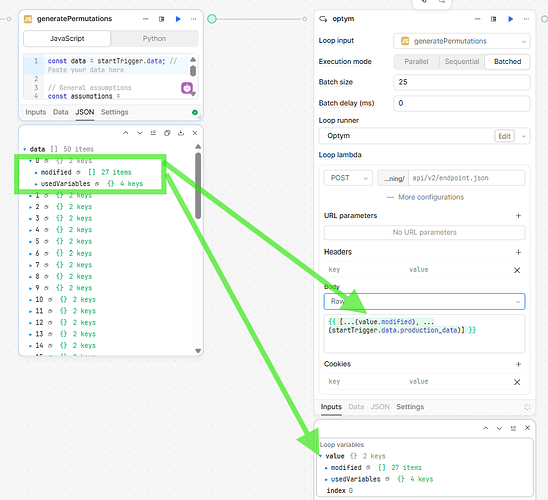Run the optym loop block

point(510,19)
